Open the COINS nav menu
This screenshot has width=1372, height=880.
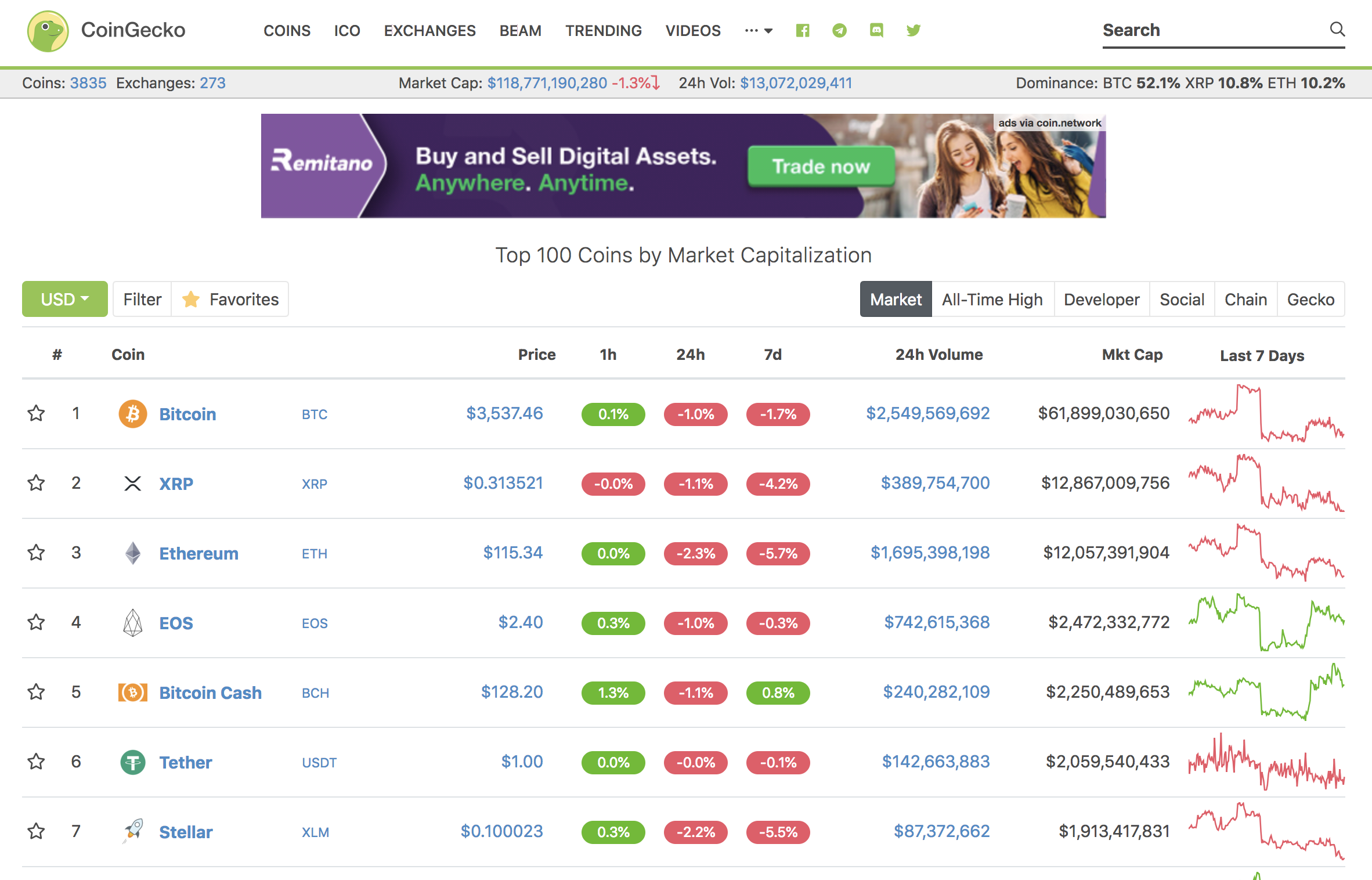(x=287, y=30)
